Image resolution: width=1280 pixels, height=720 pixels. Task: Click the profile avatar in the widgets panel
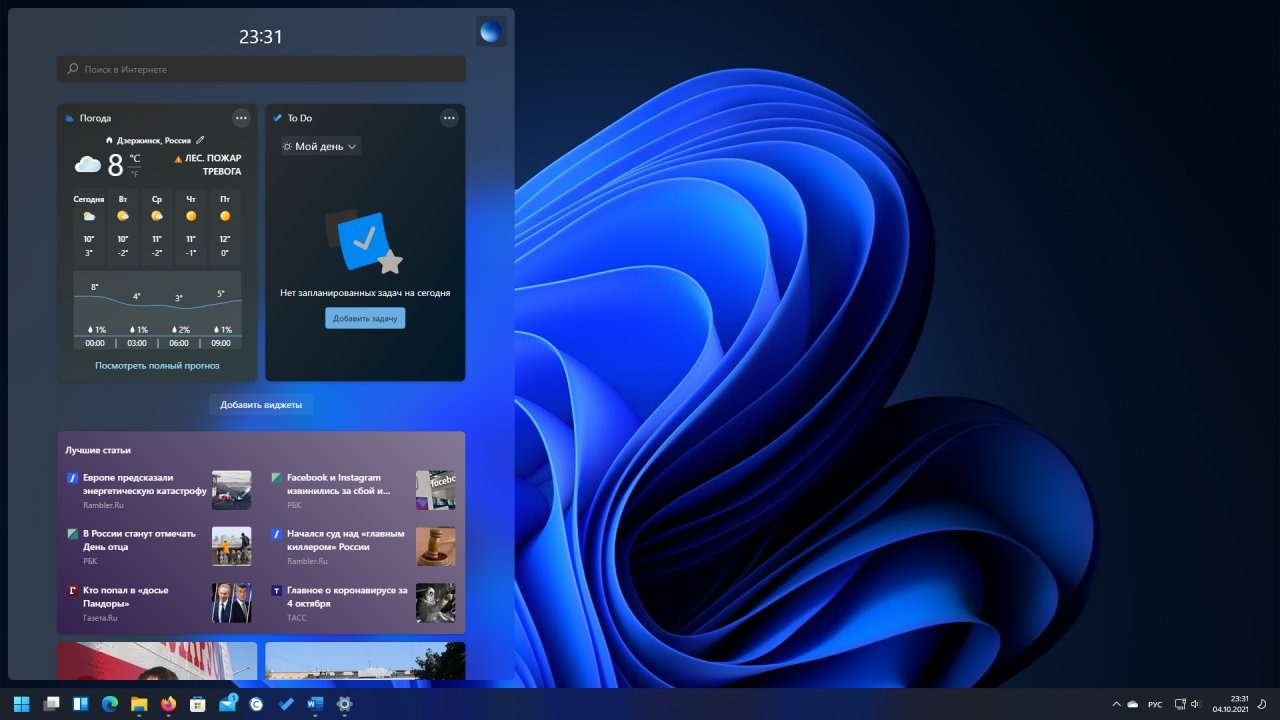pos(491,32)
